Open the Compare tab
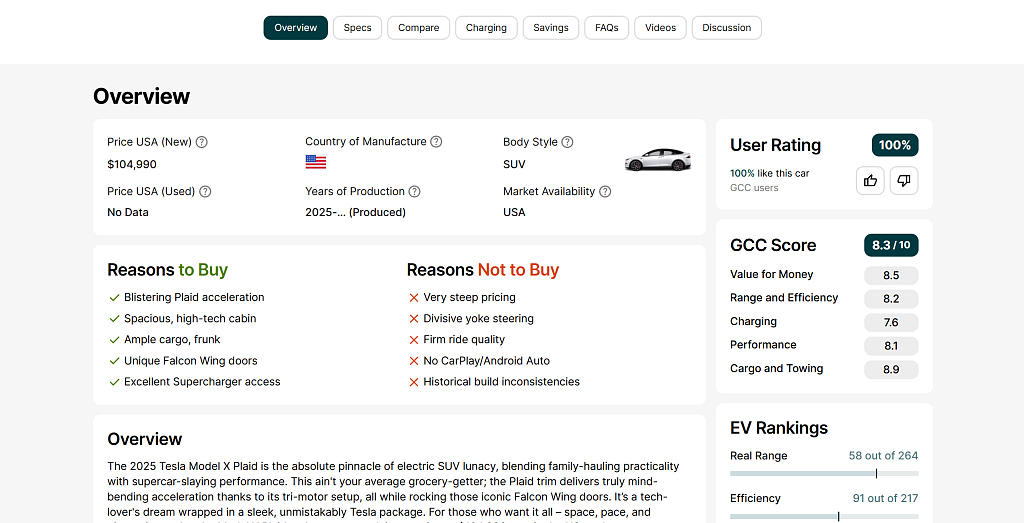 pos(419,27)
